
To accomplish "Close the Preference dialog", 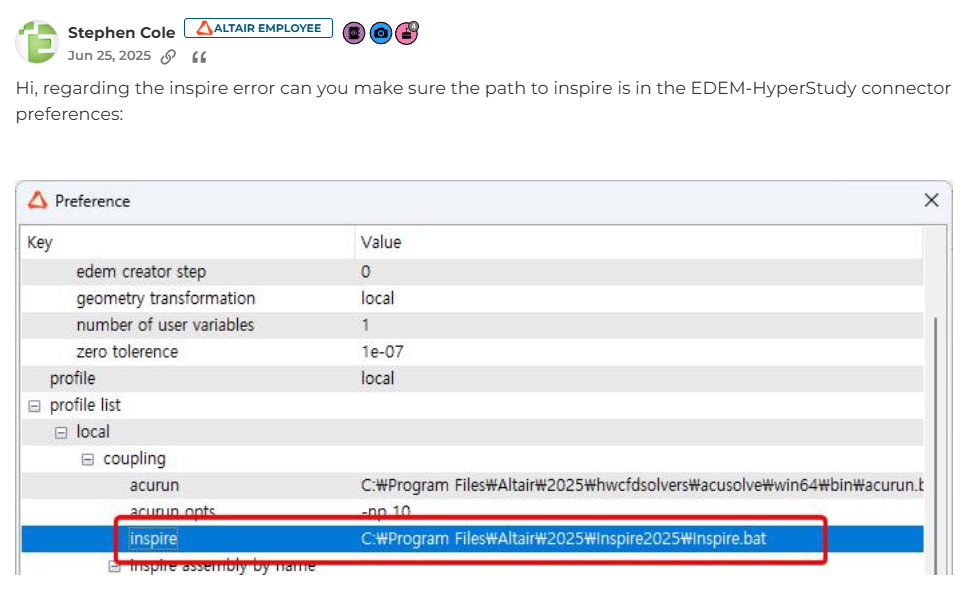I will tap(931, 200).
